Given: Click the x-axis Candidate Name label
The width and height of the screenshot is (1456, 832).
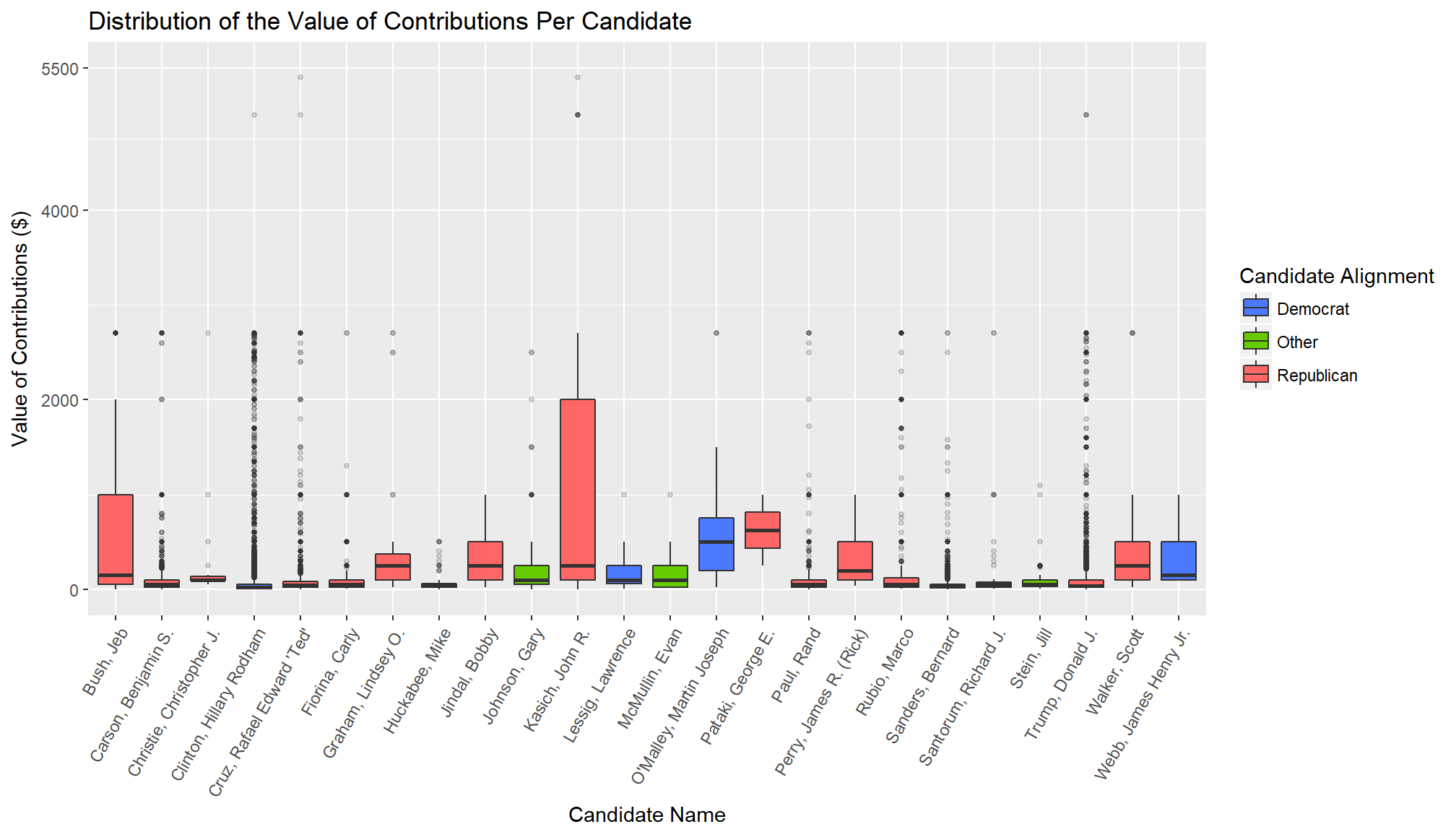Looking at the screenshot, I should coord(650,817).
